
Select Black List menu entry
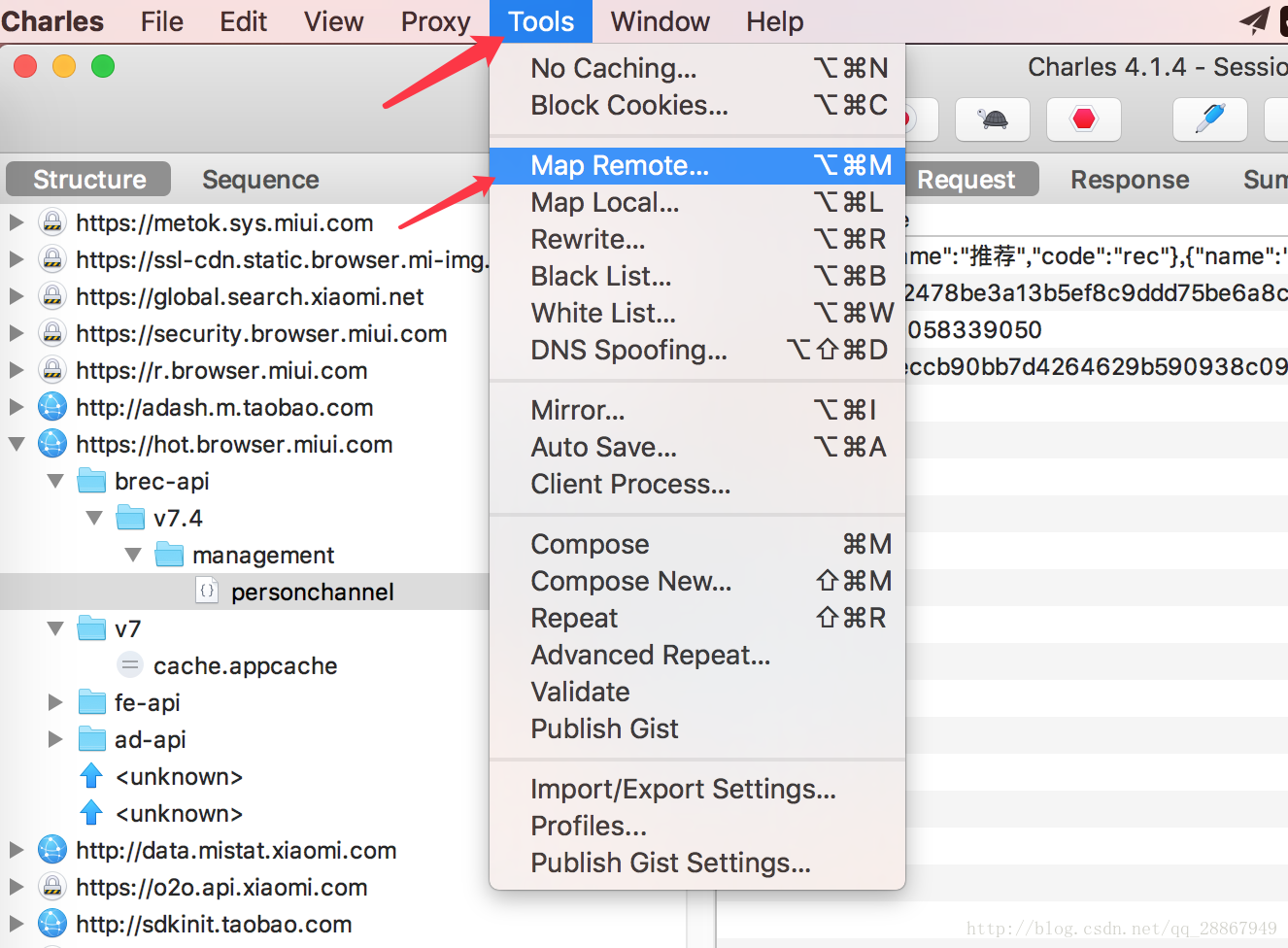point(697,277)
